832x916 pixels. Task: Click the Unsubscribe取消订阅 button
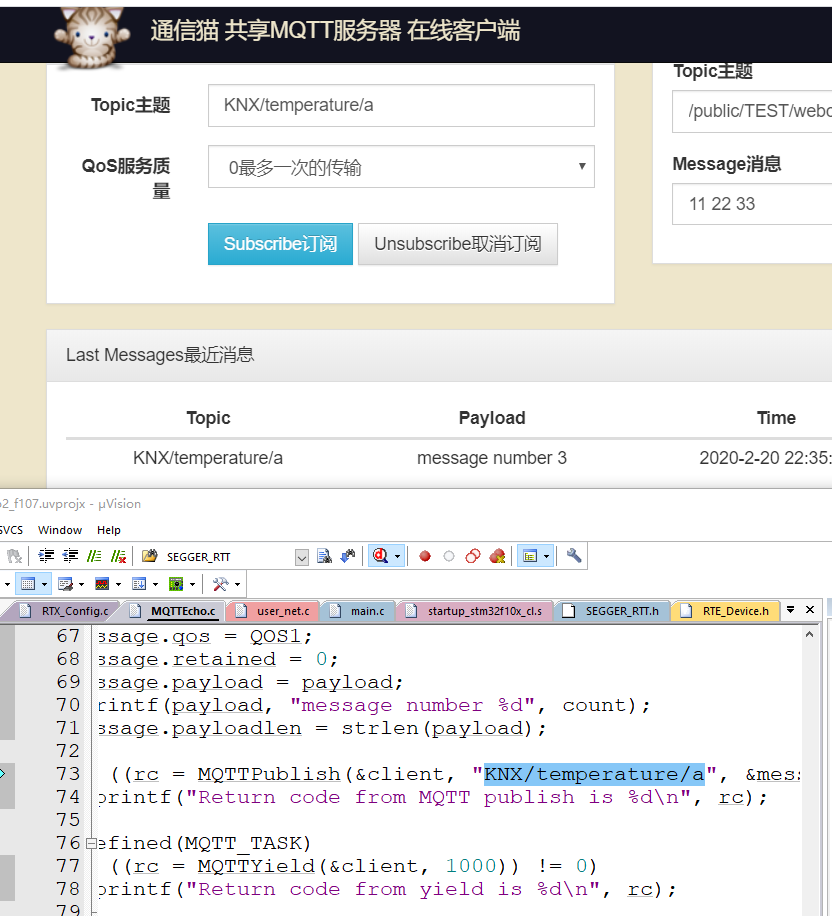(458, 244)
